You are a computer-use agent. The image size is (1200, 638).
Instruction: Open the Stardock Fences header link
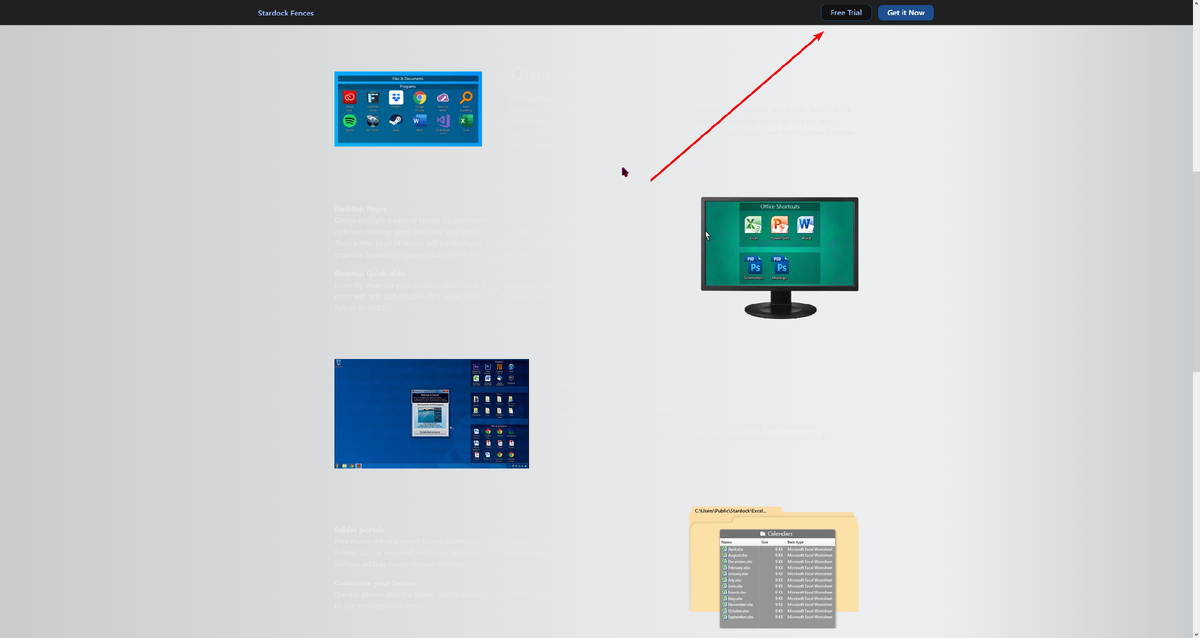click(x=285, y=13)
